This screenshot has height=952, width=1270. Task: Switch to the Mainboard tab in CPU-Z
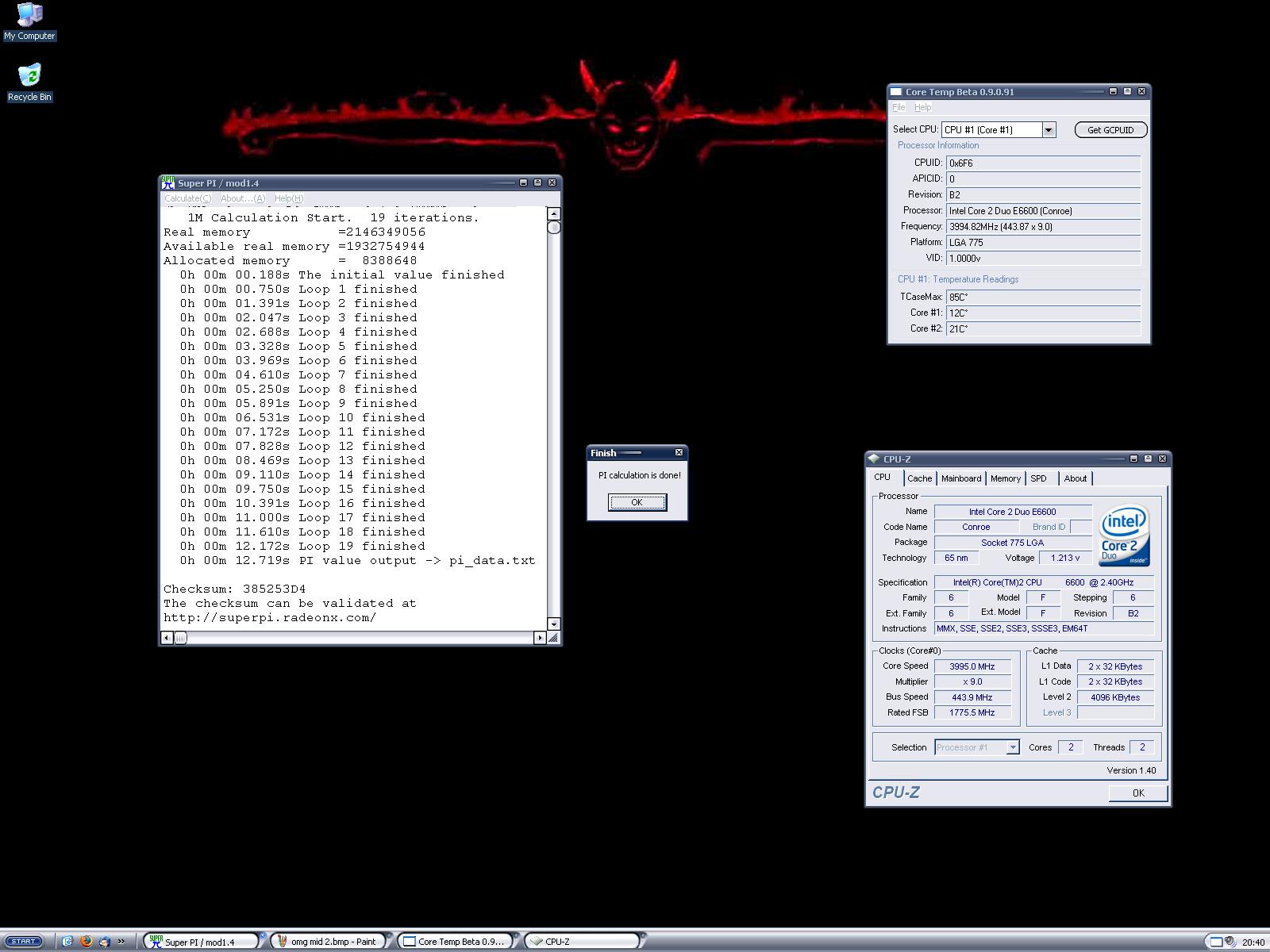click(x=961, y=478)
